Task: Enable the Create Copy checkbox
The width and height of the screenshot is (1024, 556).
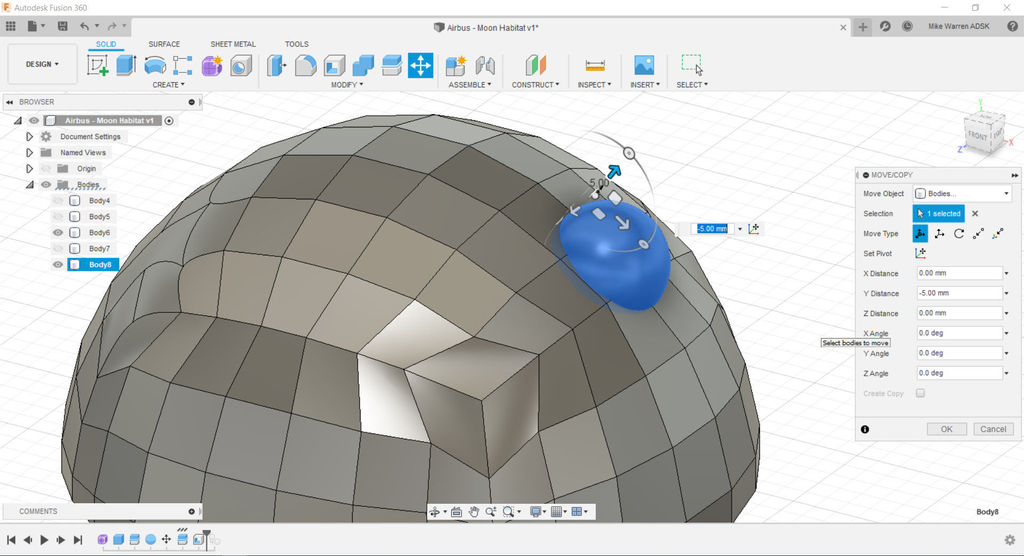Action: pyautogui.click(x=920, y=393)
